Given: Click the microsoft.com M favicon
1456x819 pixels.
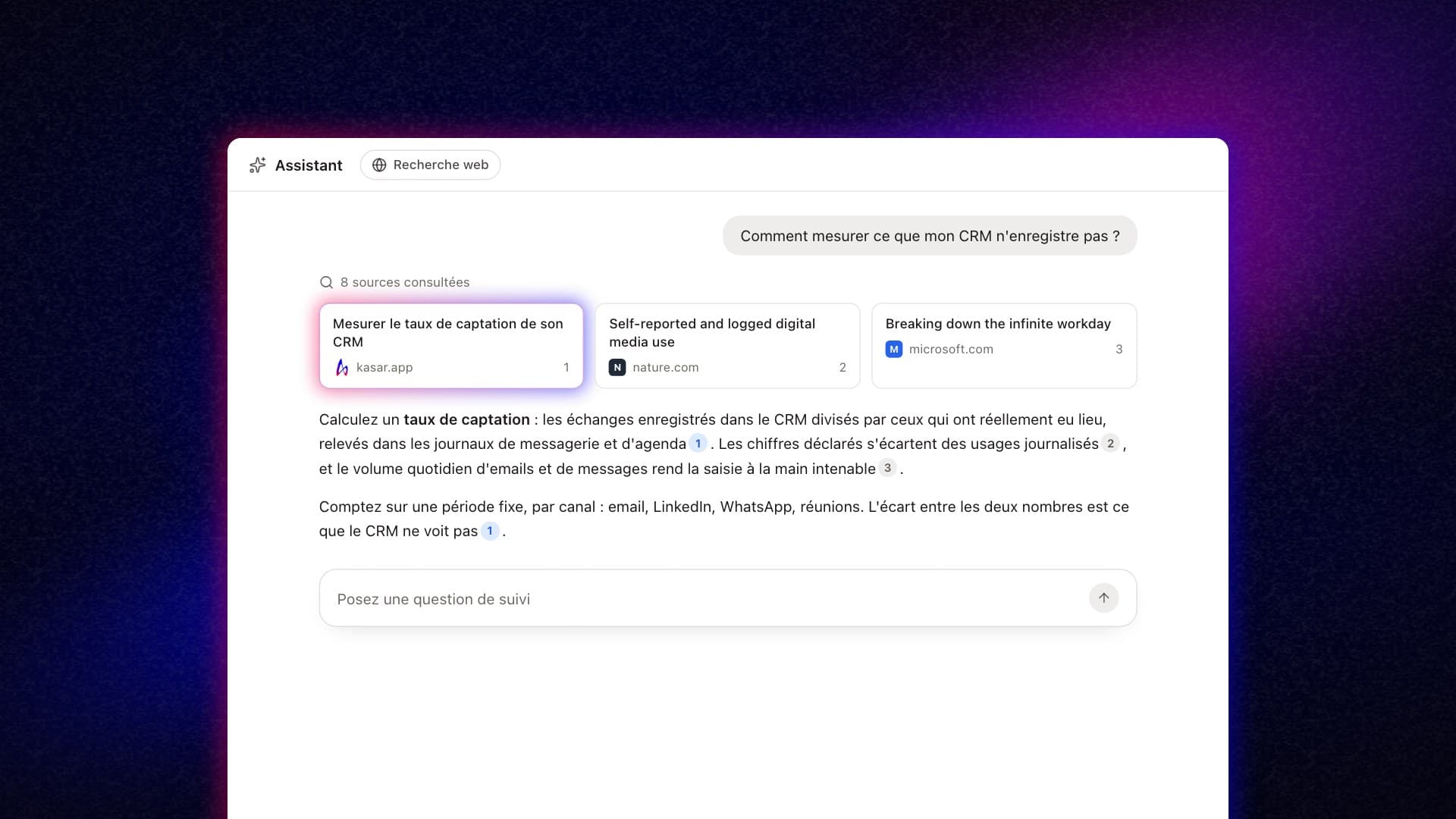Looking at the screenshot, I should pyautogui.click(x=894, y=349).
